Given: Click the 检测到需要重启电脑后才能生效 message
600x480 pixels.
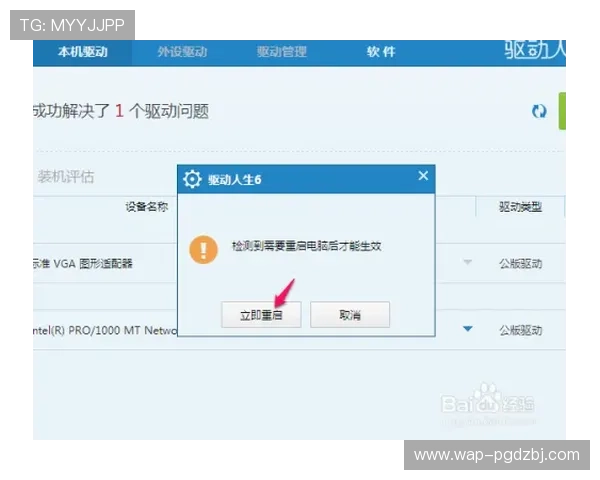Looking at the screenshot, I should [307, 246].
